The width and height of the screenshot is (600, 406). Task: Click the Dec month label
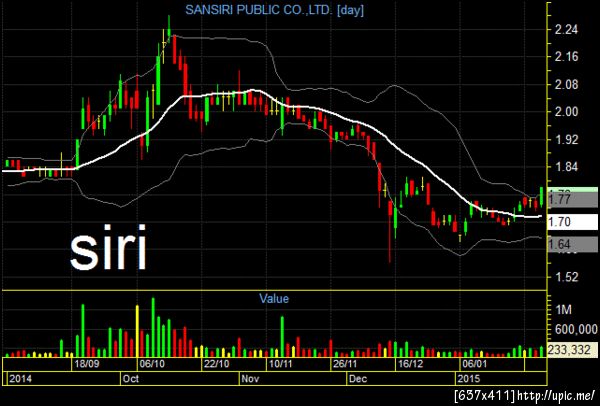click(x=358, y=379)
